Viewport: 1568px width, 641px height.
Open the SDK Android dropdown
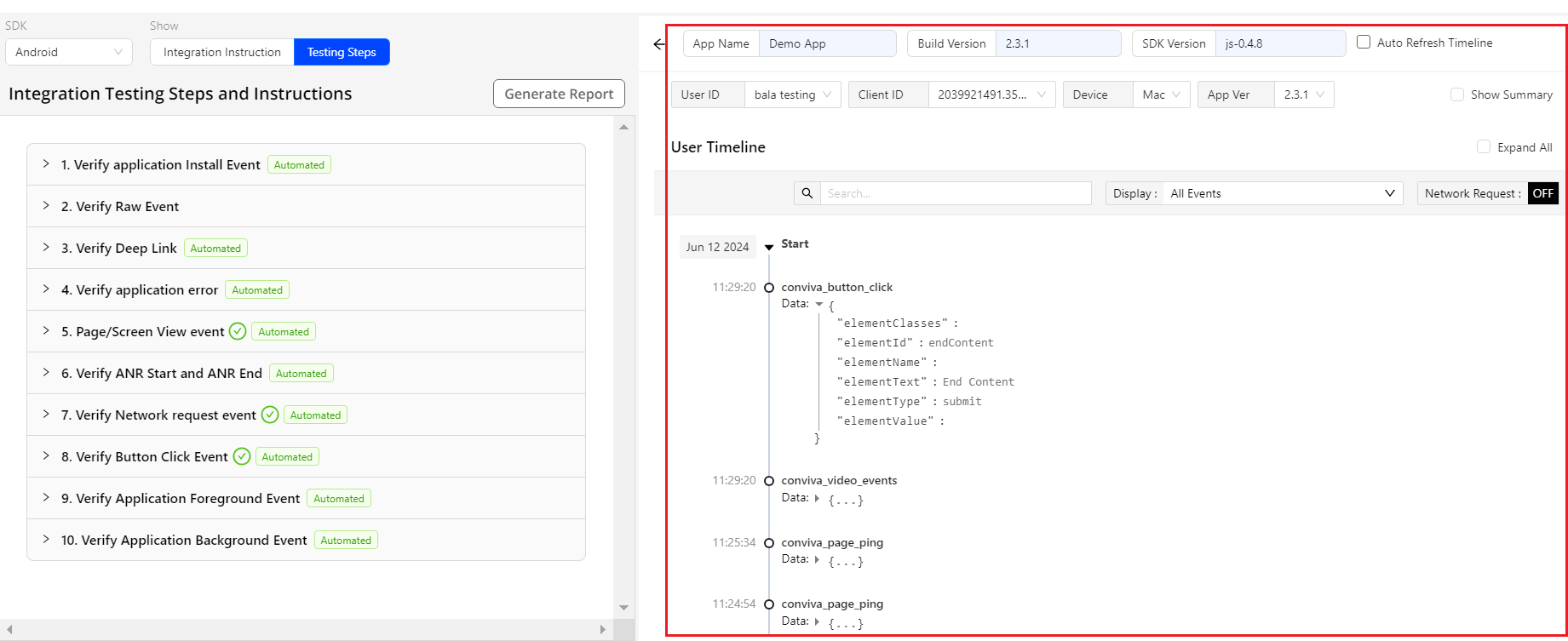[x=69, y=52]
